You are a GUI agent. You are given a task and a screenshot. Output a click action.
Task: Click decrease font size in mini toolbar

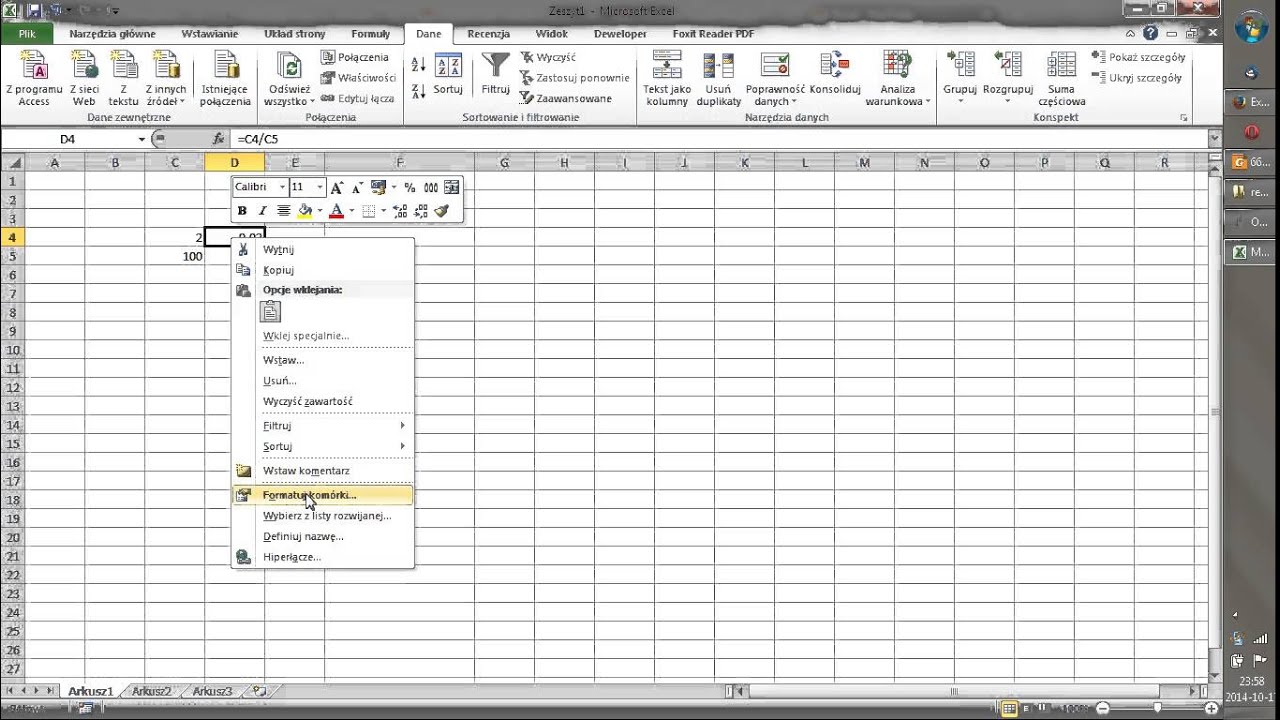point(357,187)
